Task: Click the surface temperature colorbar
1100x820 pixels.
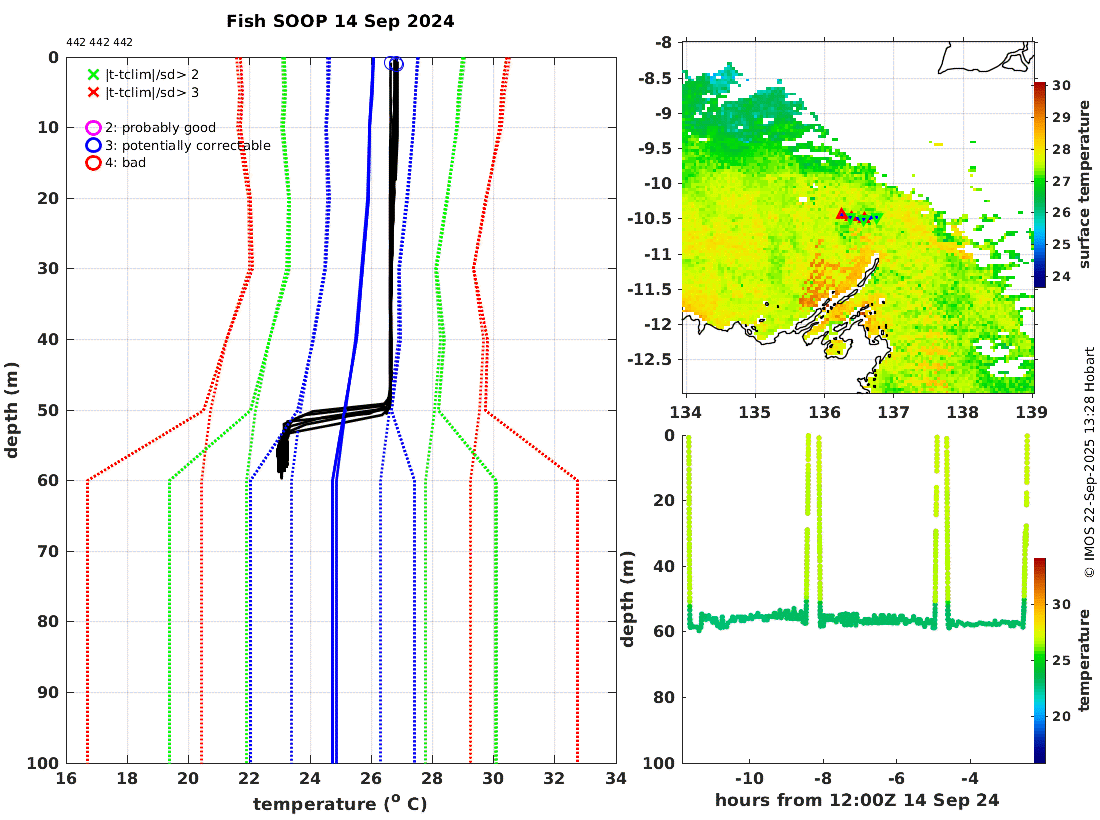Action: click(1040, 184)
